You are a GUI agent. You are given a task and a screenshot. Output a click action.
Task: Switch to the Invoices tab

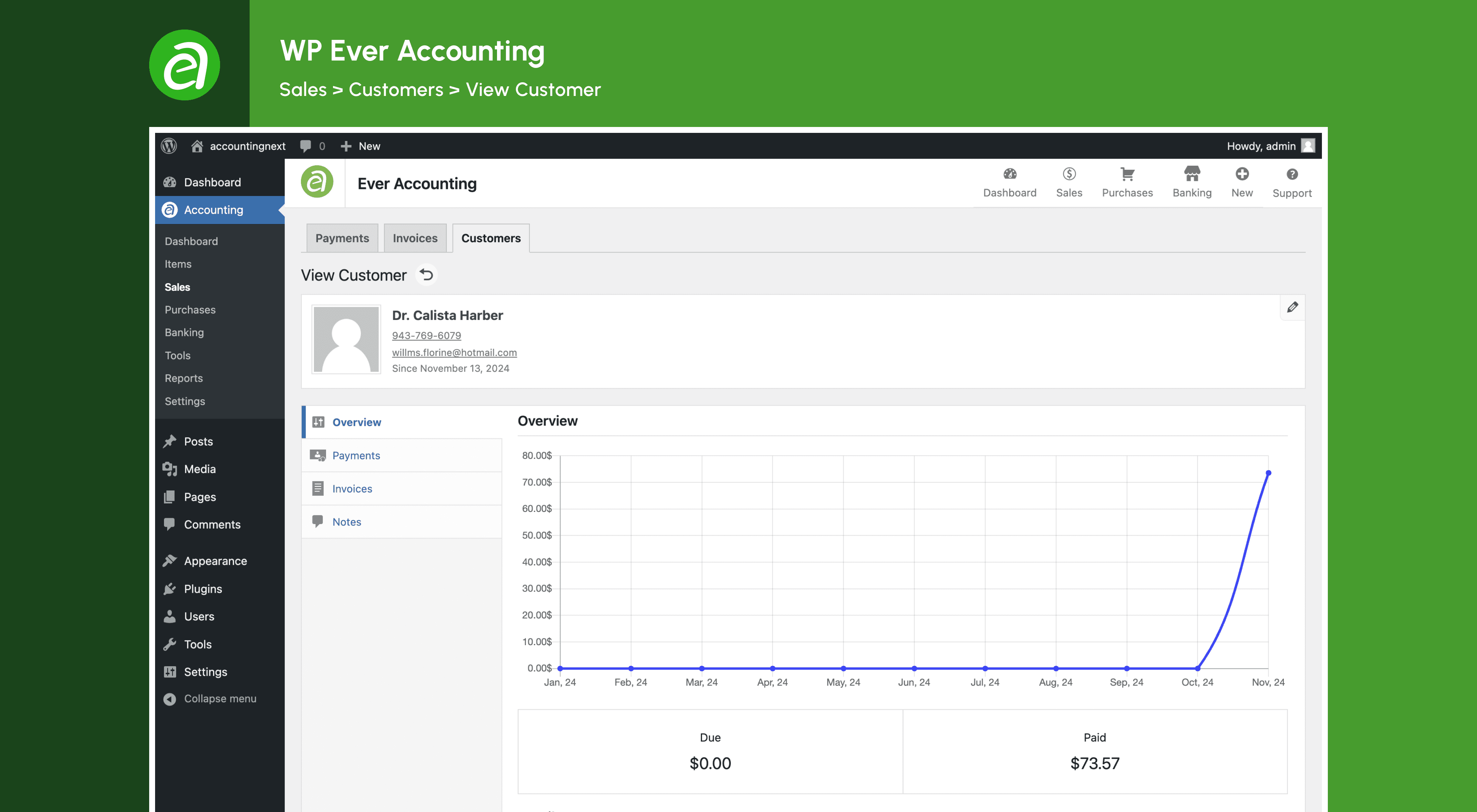click(415, 238)
